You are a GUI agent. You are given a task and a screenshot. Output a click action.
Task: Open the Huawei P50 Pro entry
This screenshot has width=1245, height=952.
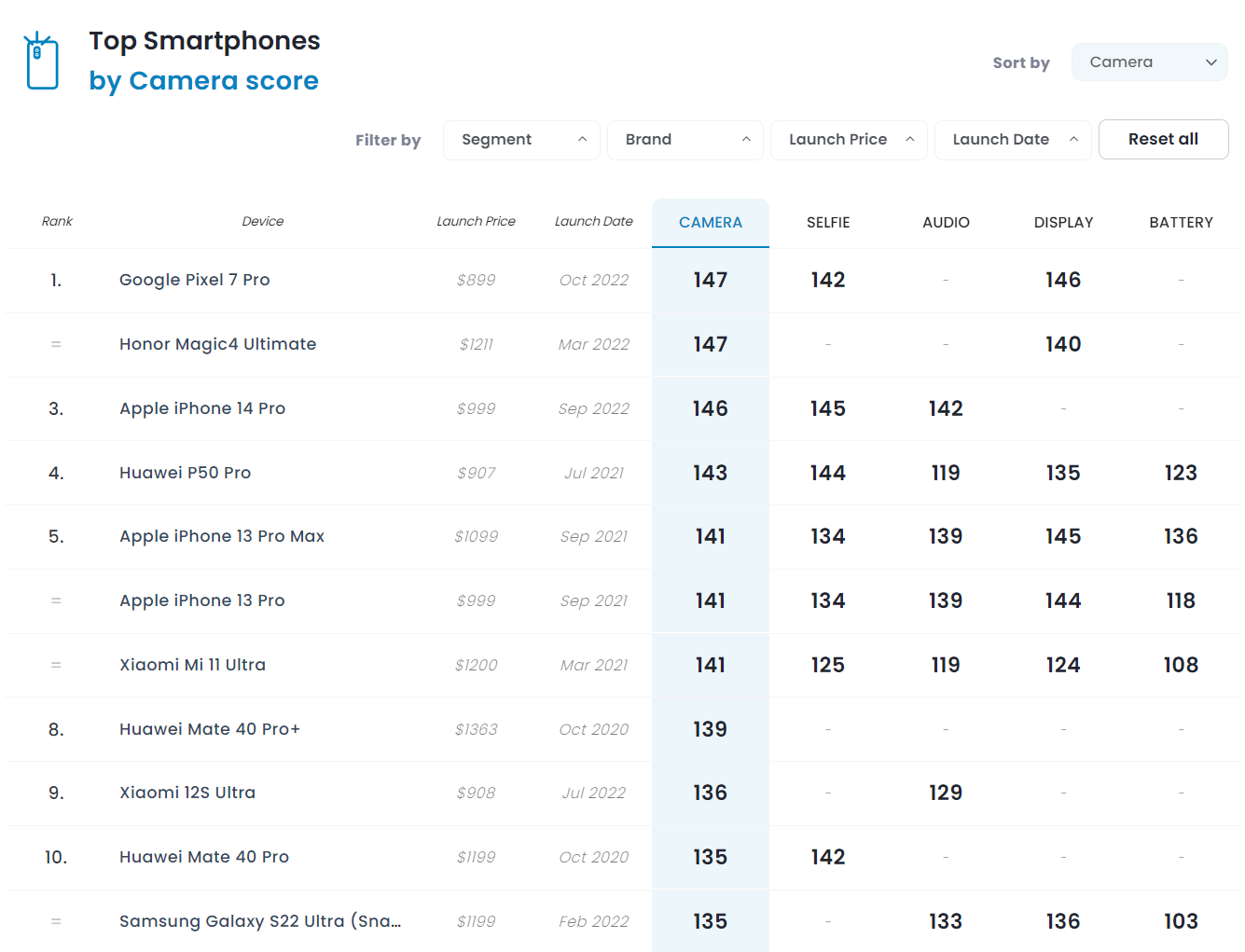click(x=186, y=473)
